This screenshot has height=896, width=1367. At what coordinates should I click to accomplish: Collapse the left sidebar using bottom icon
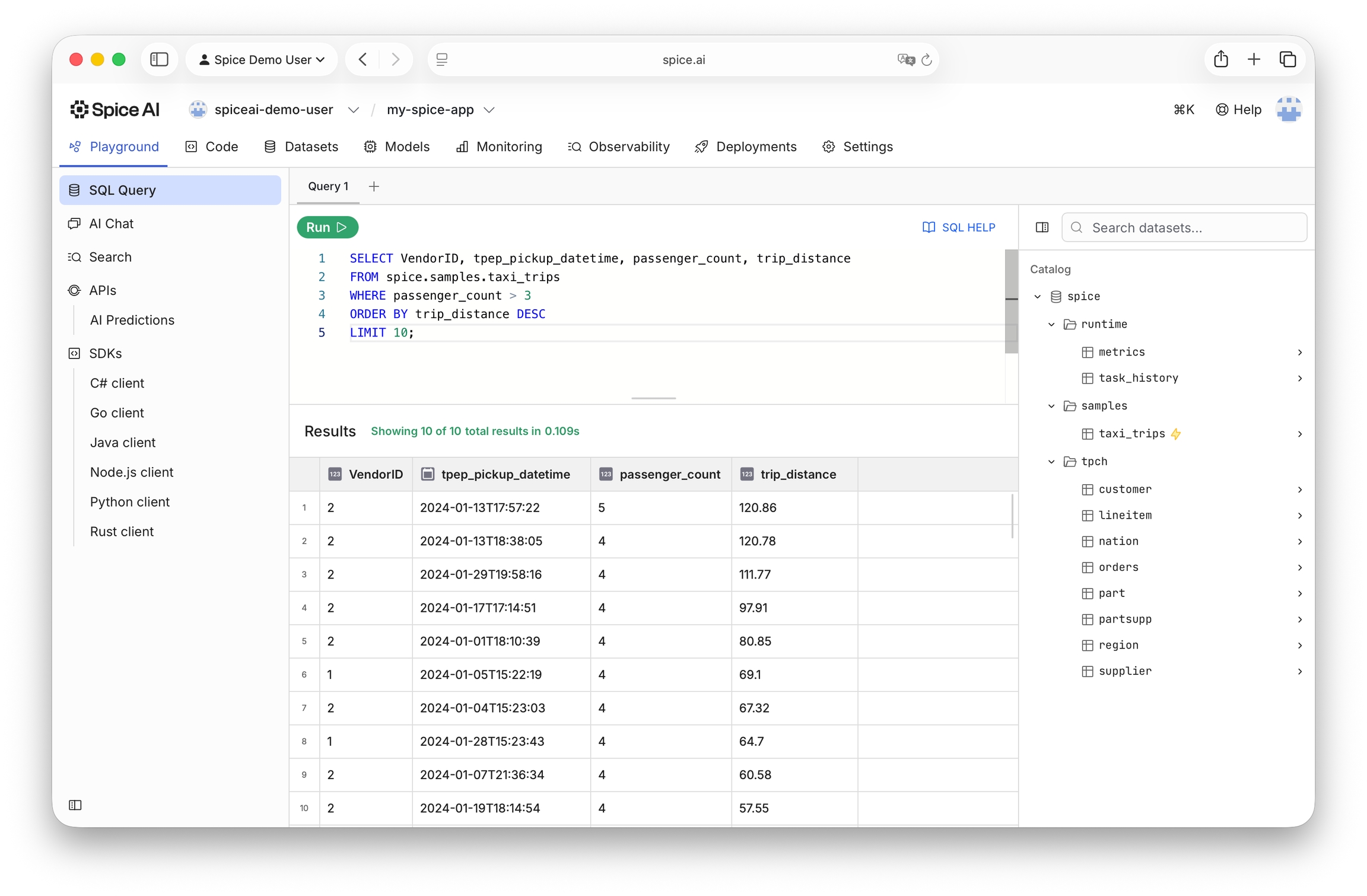[x=75, y=805]
